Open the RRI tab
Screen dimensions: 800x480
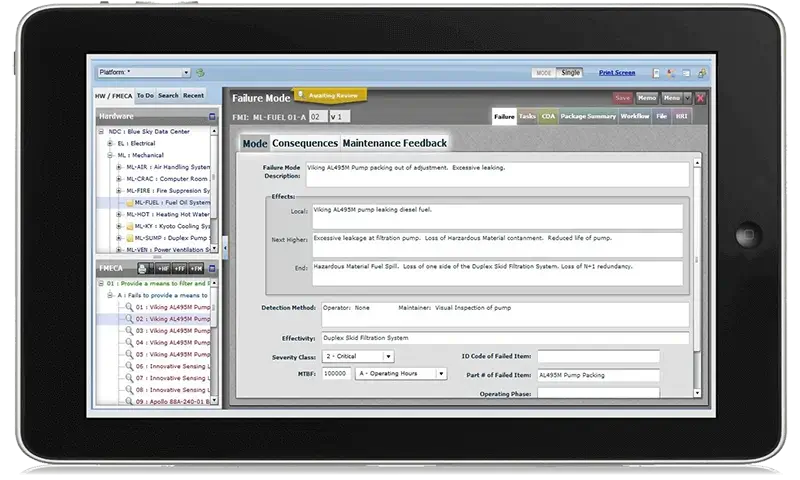pyautogui.click(x=682, y=116)
